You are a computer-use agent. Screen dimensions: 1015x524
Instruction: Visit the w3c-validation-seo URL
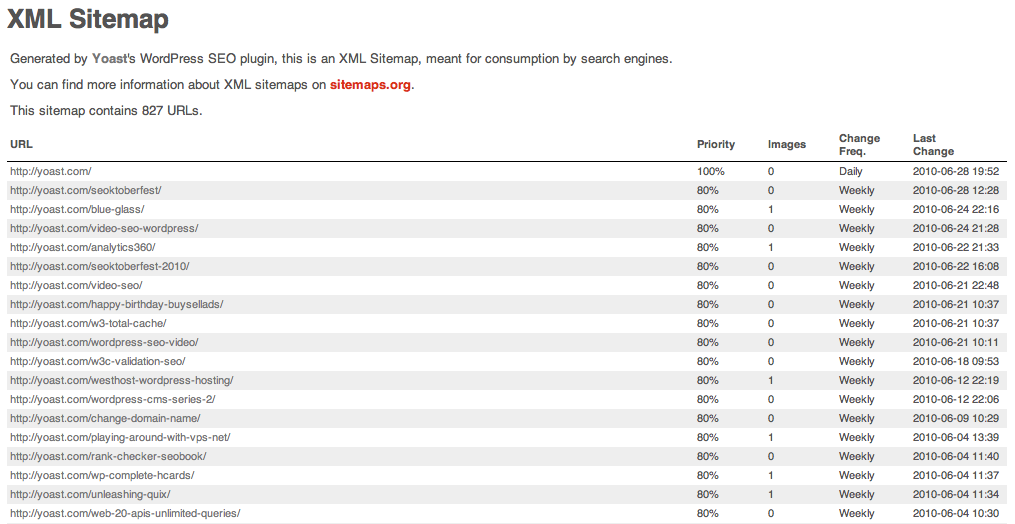tap(98, 361)
